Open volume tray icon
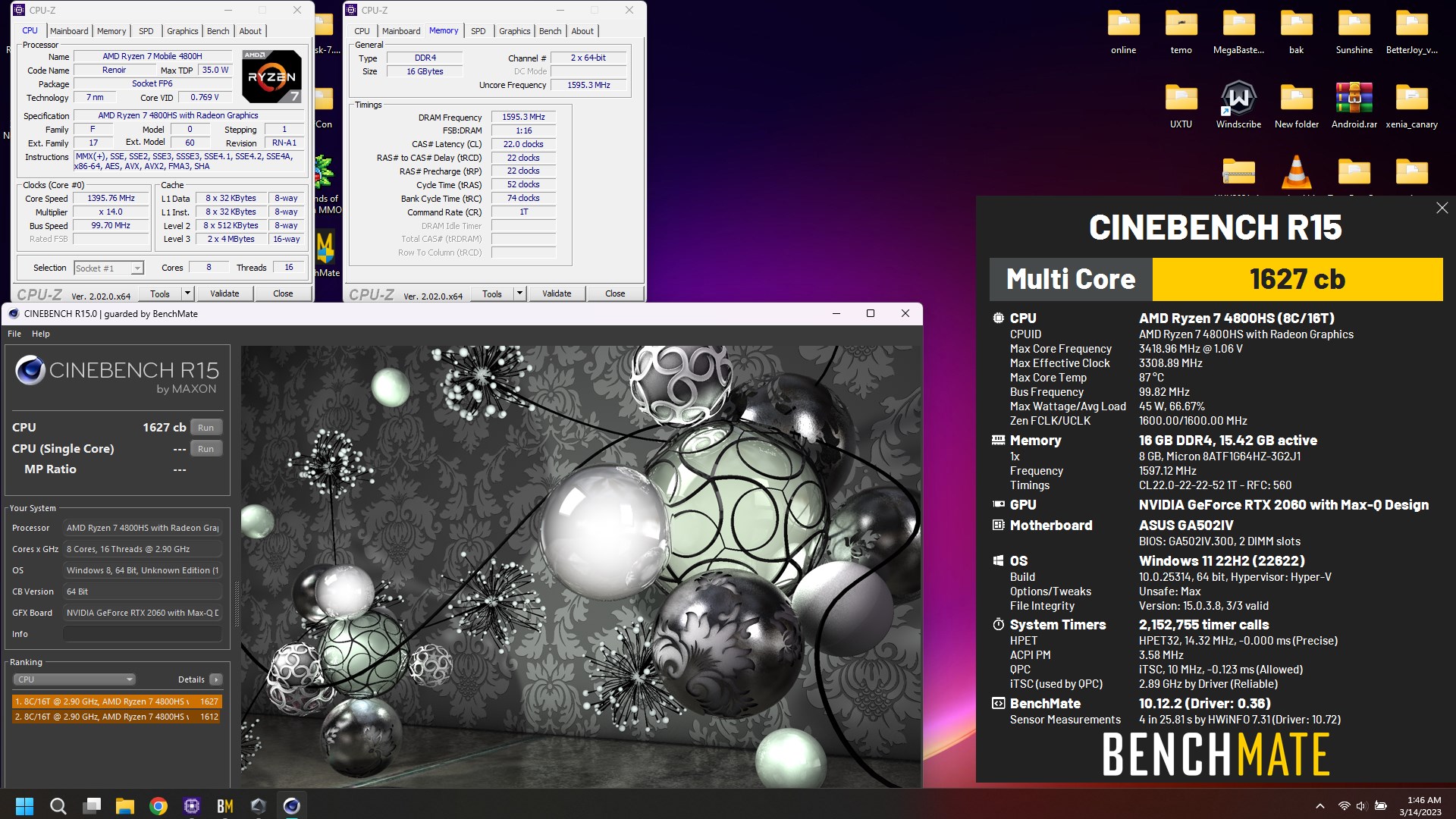The width and height of the screenshot is (1456, 819). coord(1361,806)
